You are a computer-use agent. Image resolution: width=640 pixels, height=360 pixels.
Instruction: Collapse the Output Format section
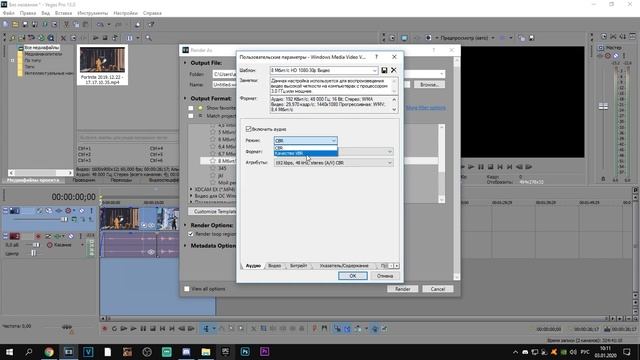pos(185,98)
